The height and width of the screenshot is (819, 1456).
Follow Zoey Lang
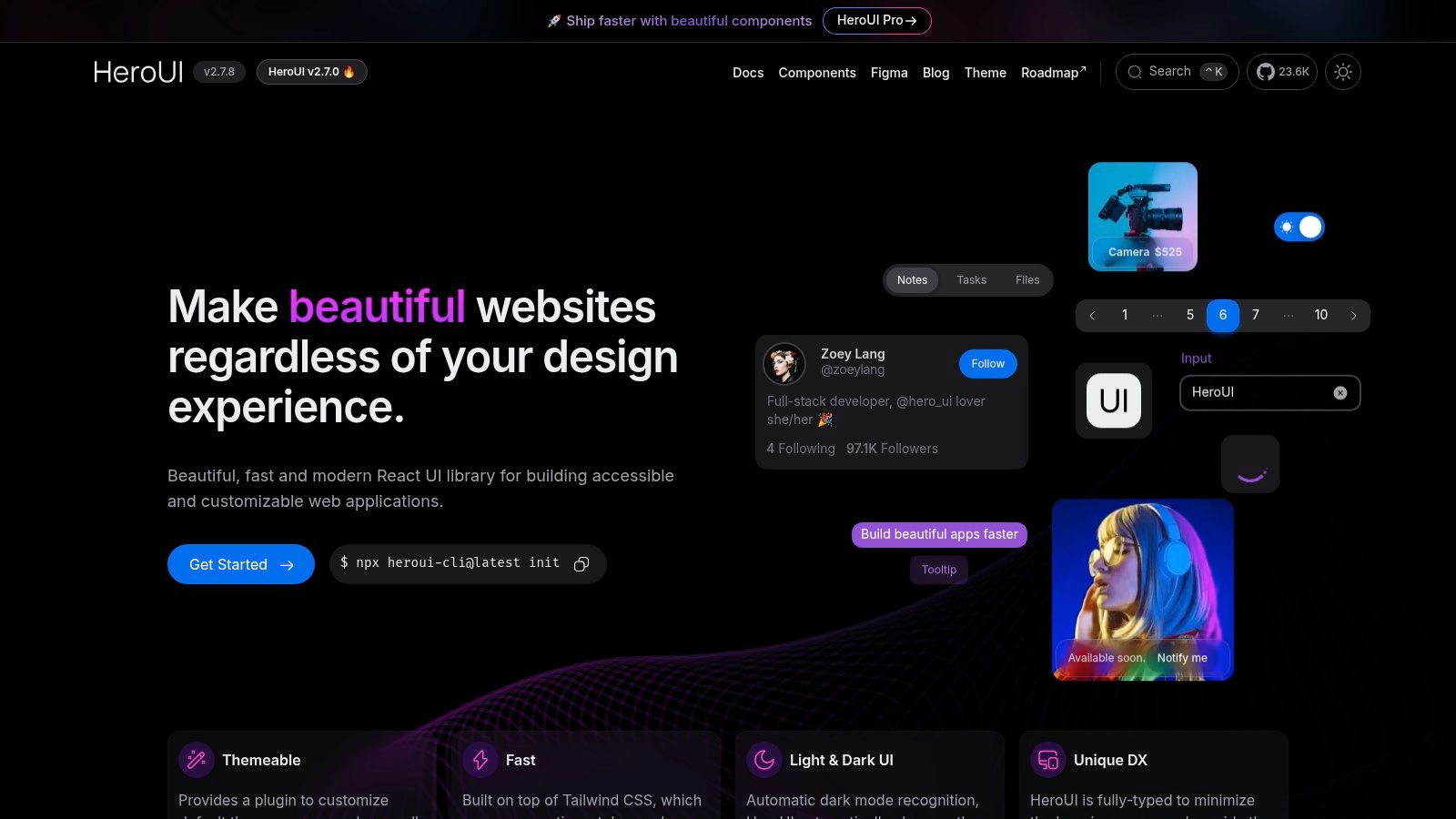point(987,364)
